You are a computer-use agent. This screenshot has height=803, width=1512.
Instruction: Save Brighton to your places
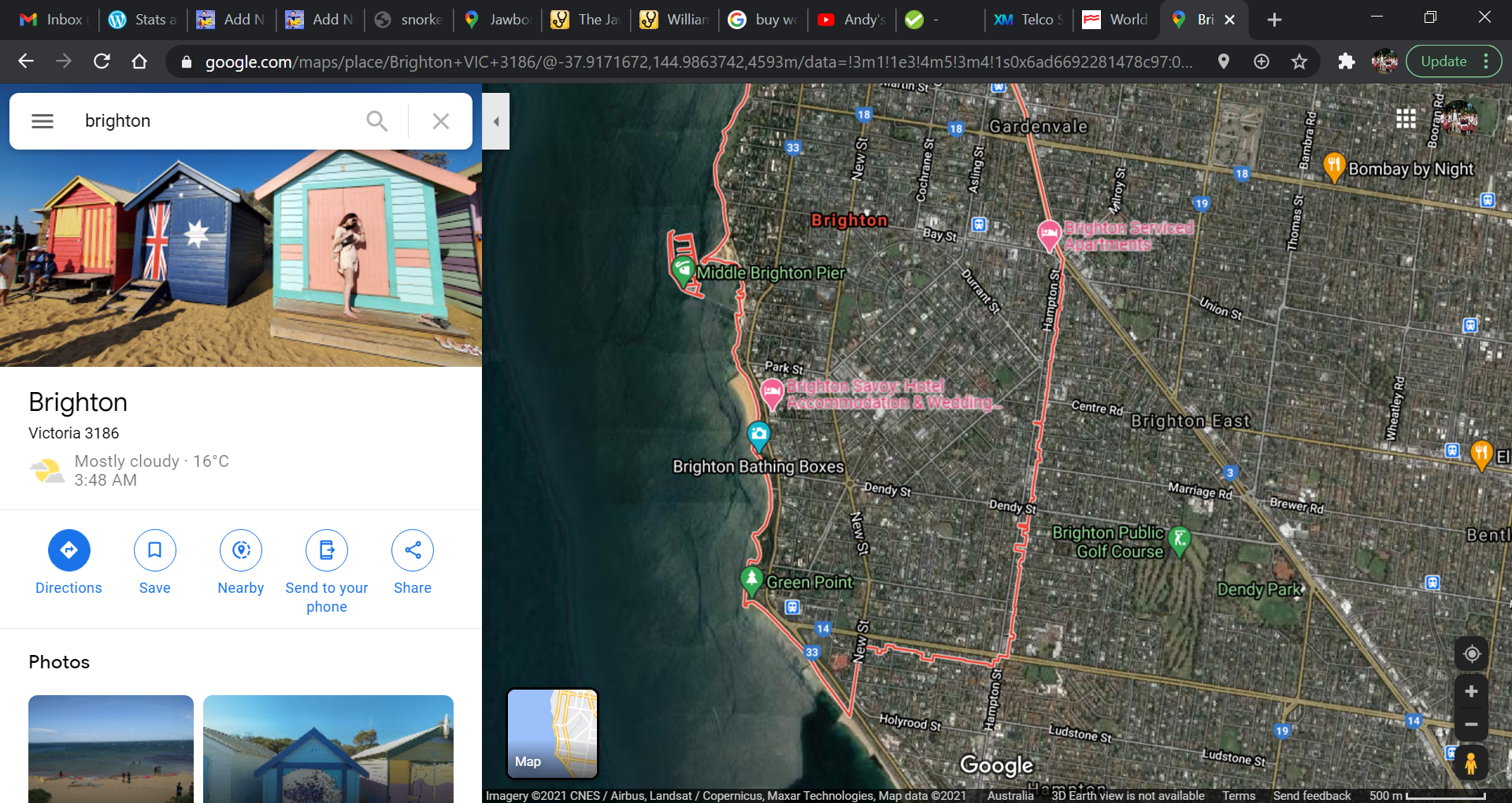tap(154, 550)
